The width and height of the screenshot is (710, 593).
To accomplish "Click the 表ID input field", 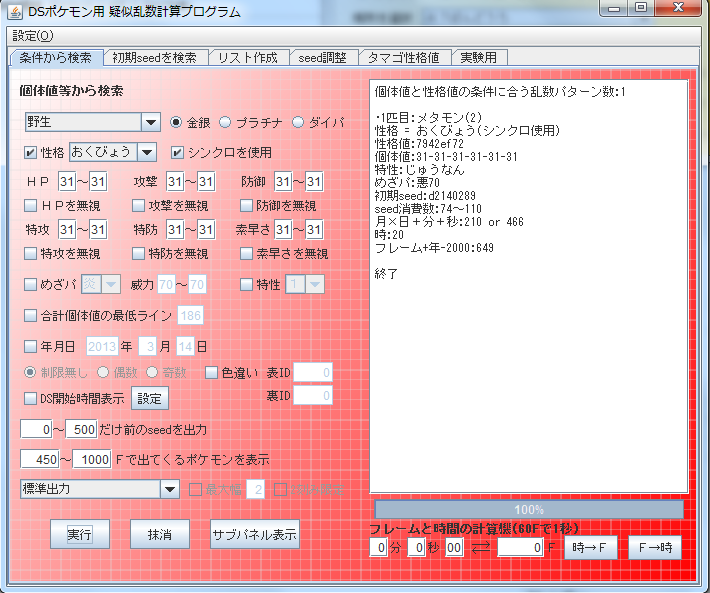I will tap(313, 373).
